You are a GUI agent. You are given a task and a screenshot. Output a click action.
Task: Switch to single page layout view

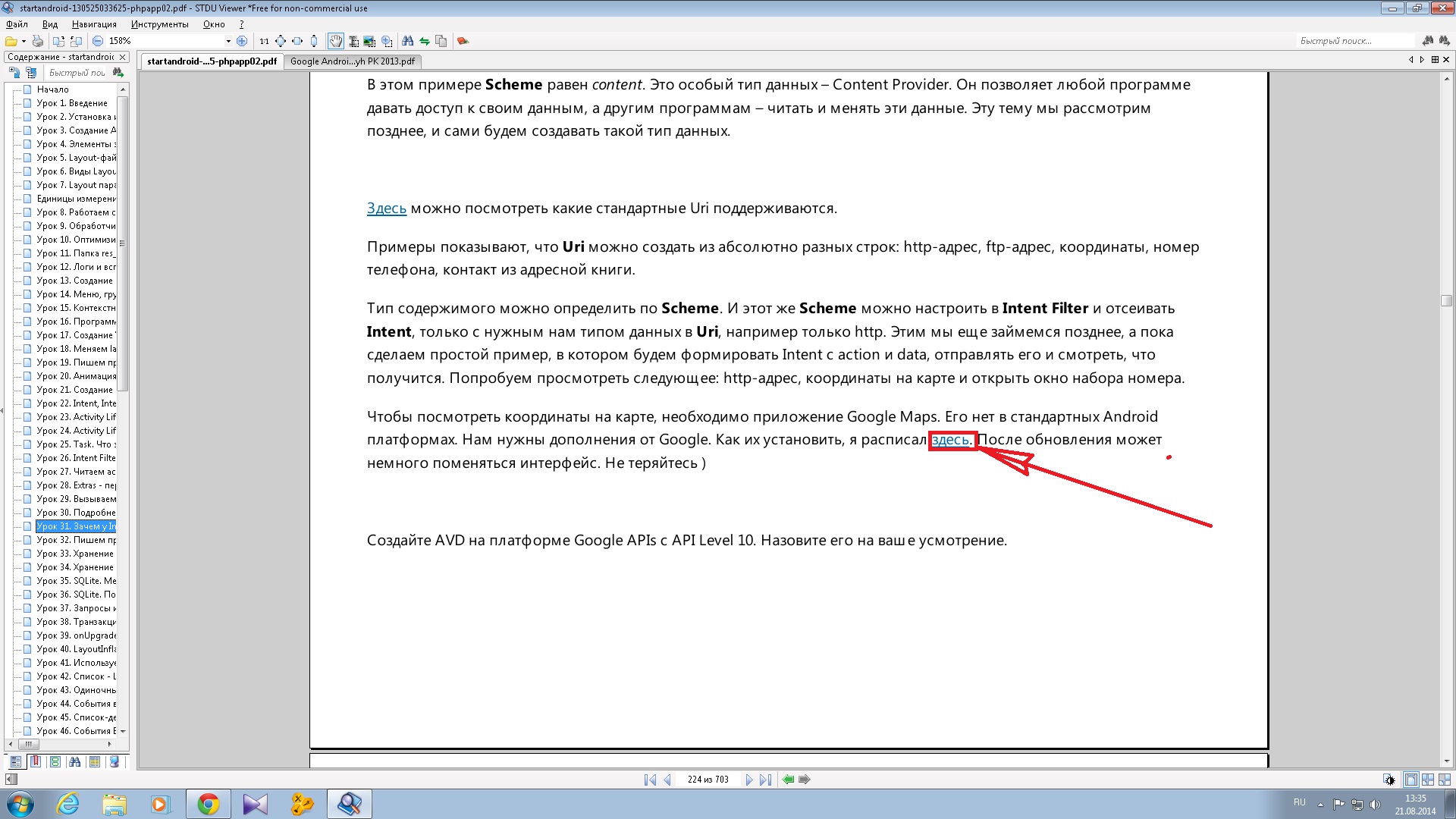coord(1411,780)
